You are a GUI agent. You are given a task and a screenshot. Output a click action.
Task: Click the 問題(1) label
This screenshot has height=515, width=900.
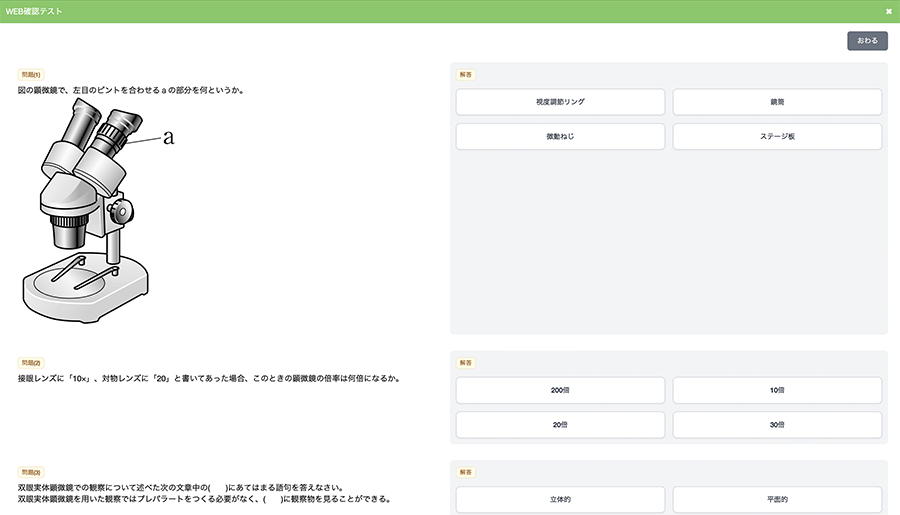point(31,75)
